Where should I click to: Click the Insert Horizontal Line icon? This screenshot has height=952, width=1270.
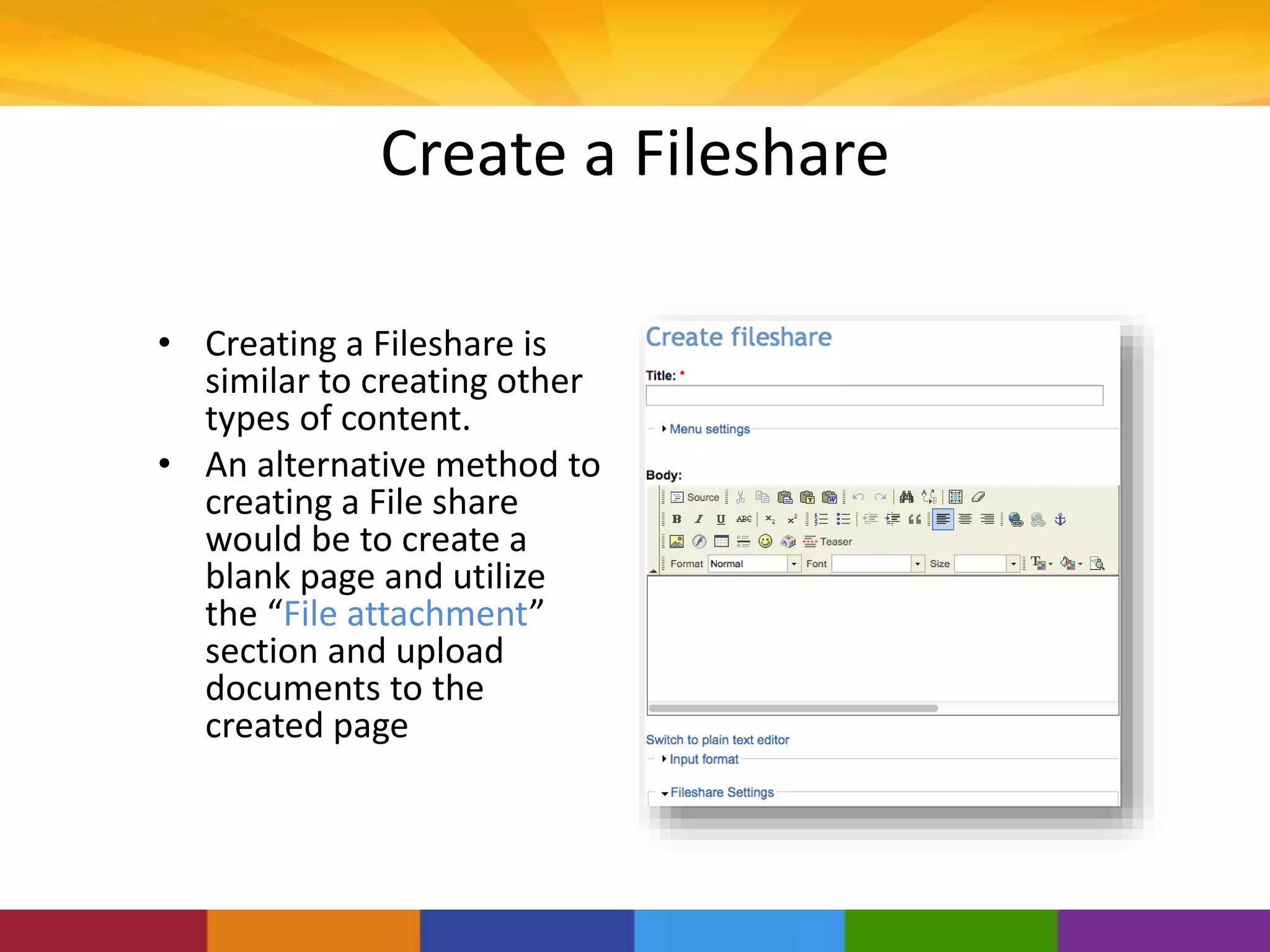point(744,542)
